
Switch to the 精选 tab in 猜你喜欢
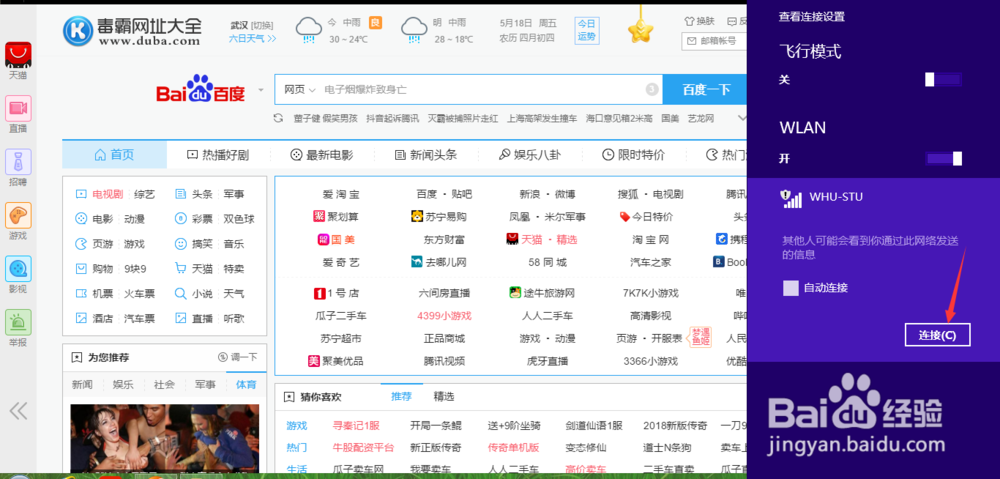point(444,397)
